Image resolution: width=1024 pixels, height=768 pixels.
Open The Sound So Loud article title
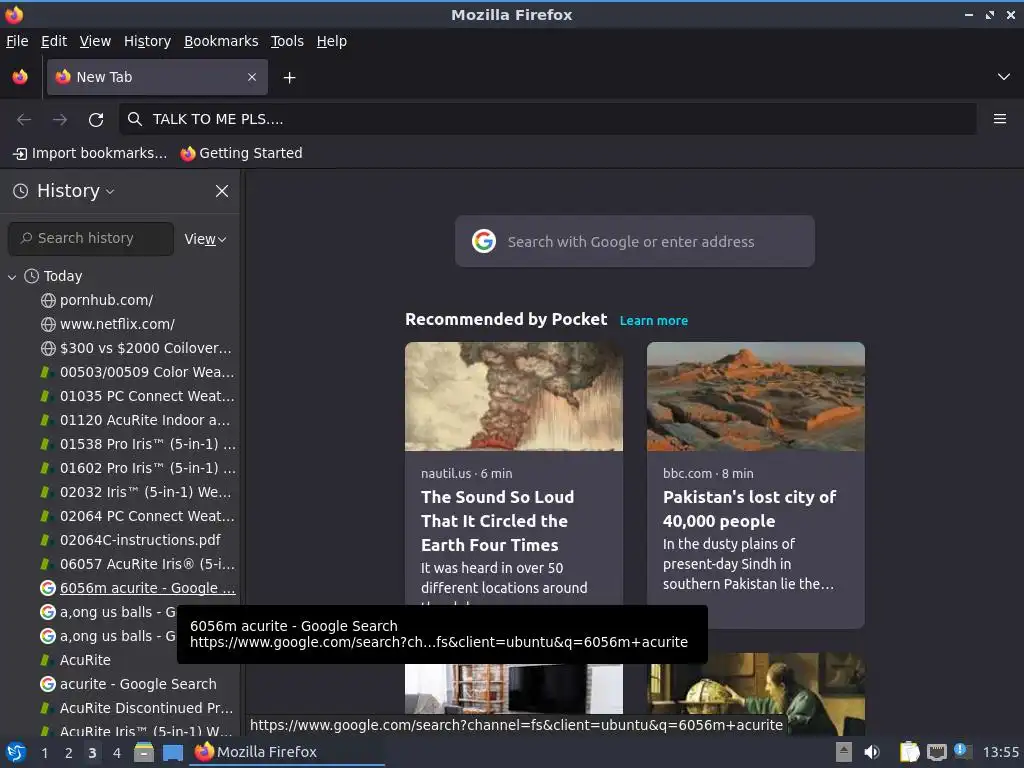[498, 521]
